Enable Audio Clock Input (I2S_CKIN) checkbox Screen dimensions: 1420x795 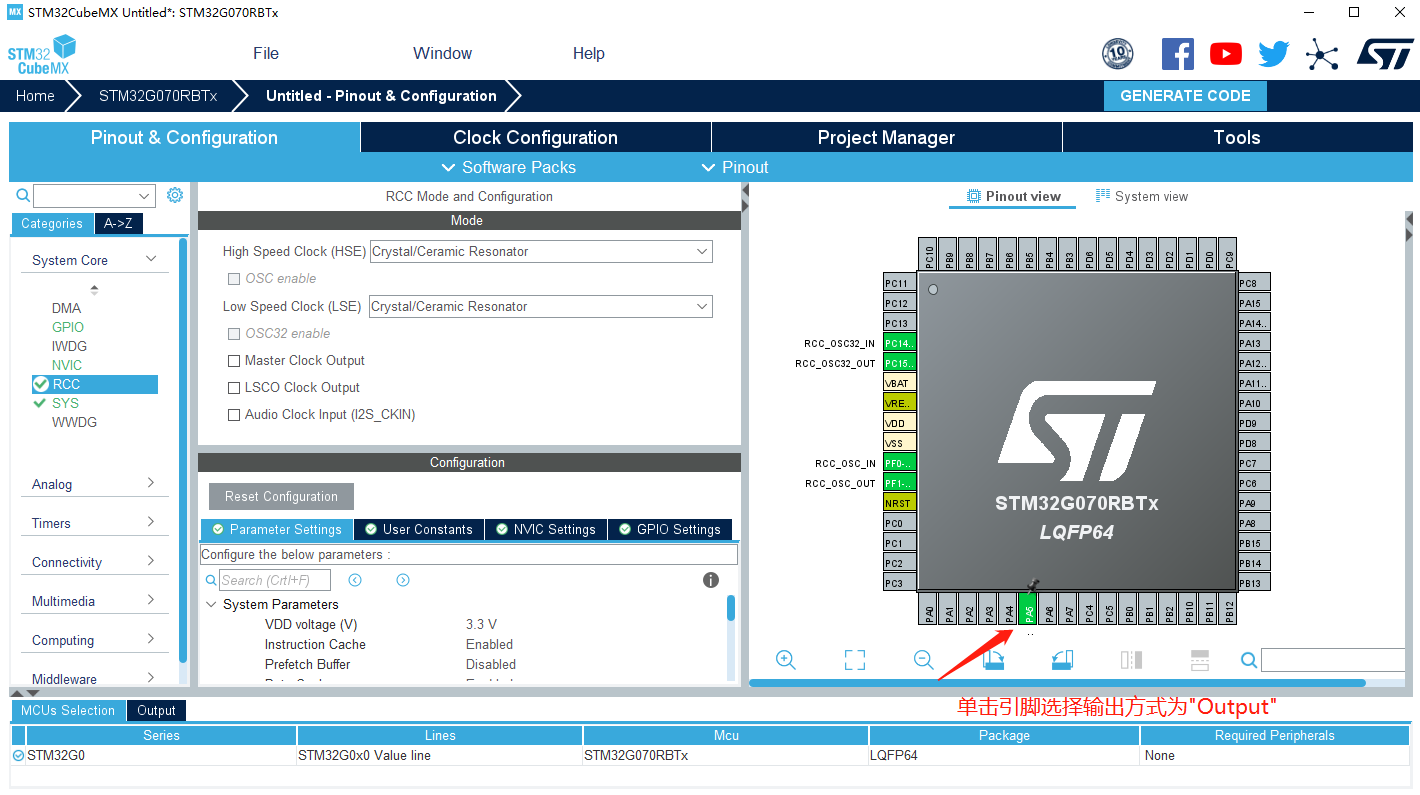tap(234, 415)
